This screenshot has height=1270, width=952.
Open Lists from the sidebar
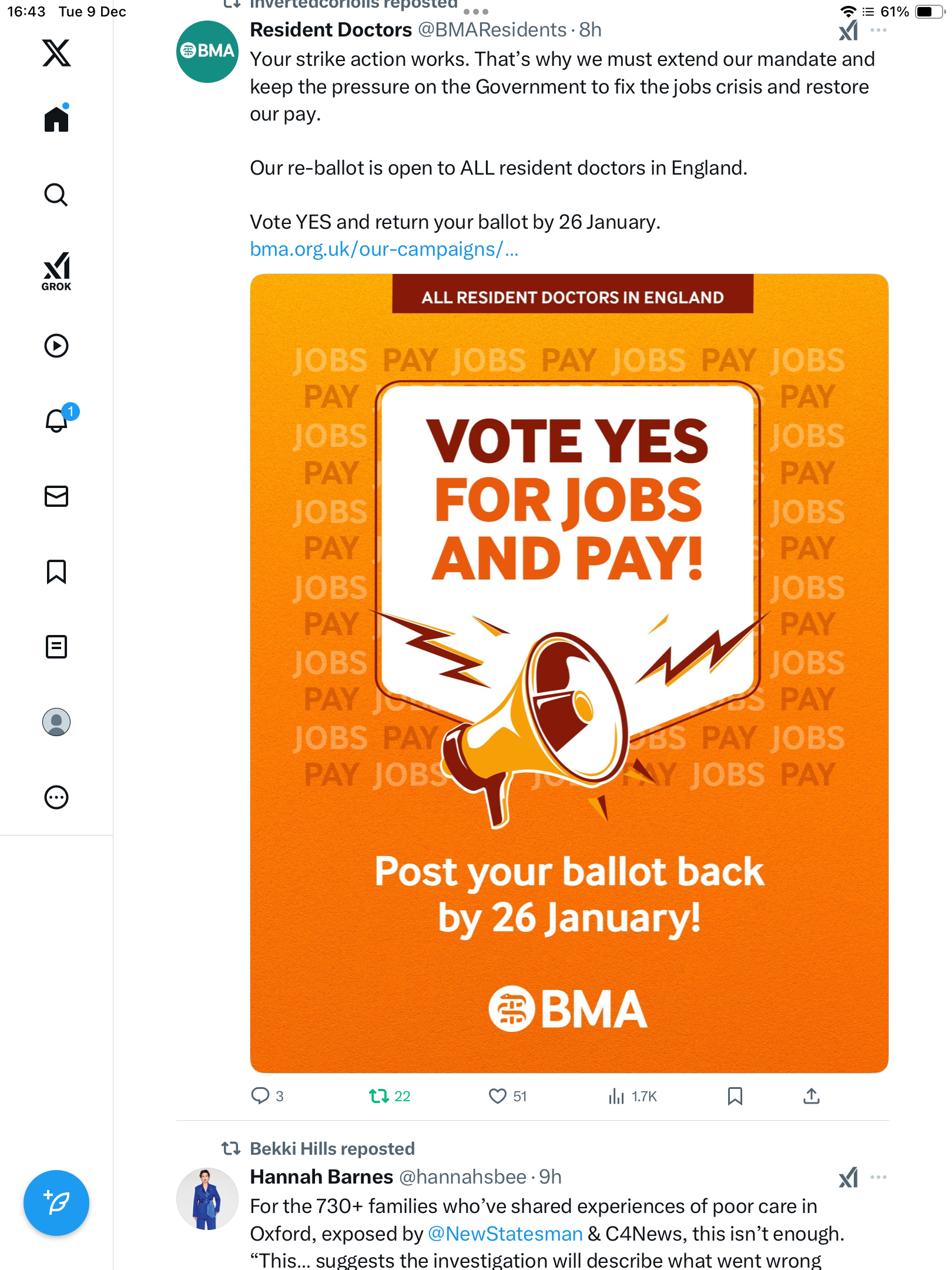click(56, 647)
